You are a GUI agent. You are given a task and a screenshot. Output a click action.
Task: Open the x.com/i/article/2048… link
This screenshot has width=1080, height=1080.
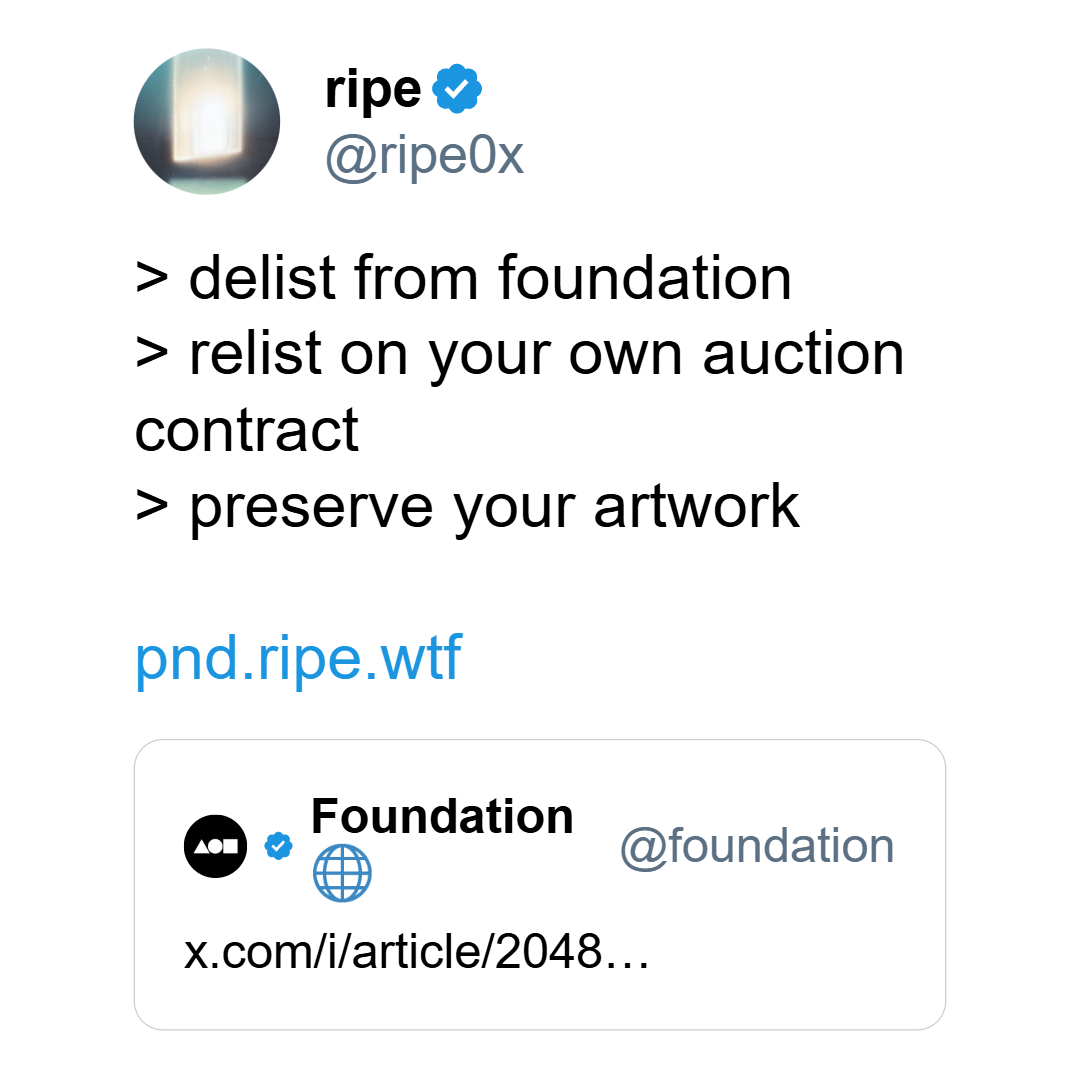coord(416,952)
